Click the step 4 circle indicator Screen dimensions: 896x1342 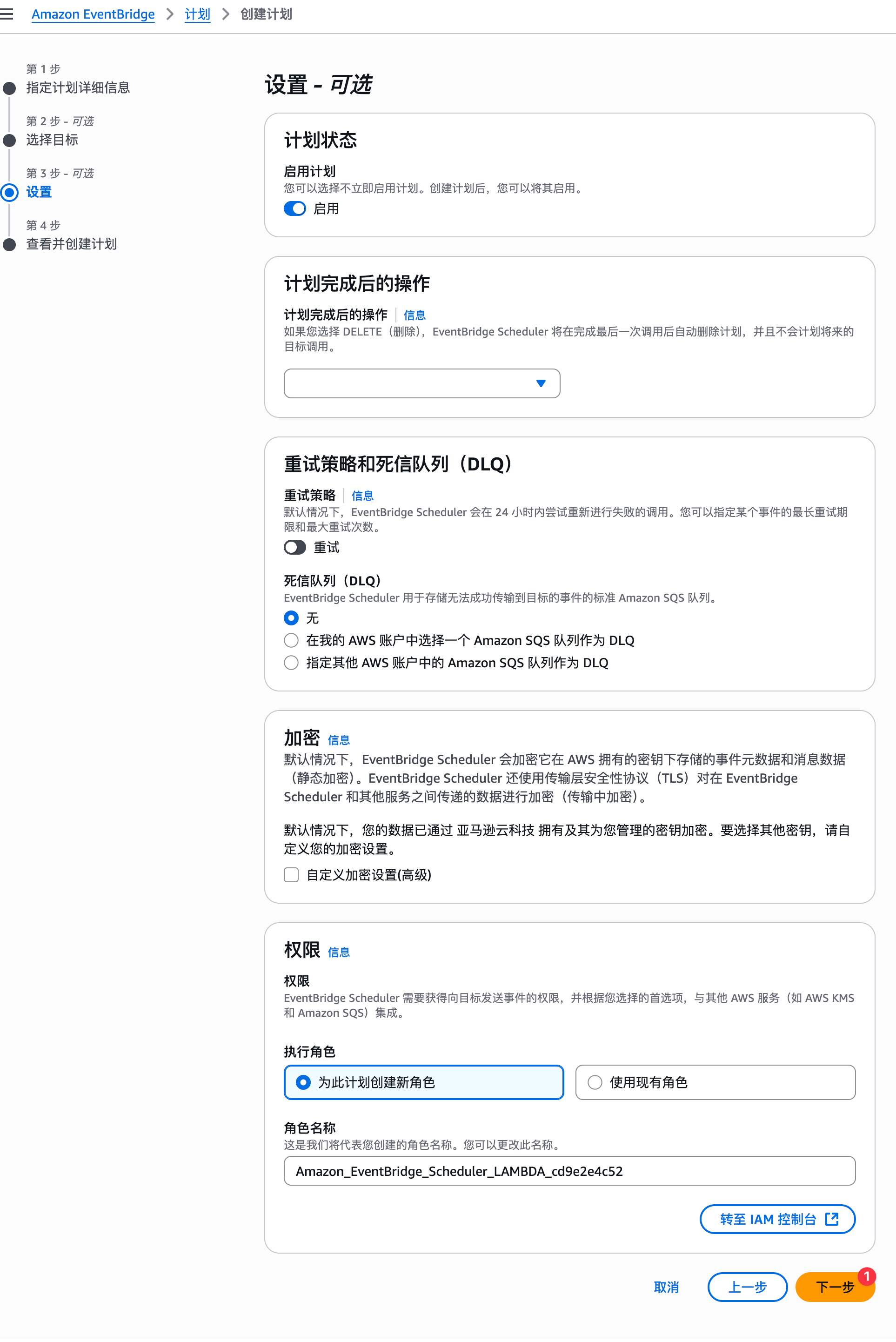pyautogui.click(x=9, y=245)
